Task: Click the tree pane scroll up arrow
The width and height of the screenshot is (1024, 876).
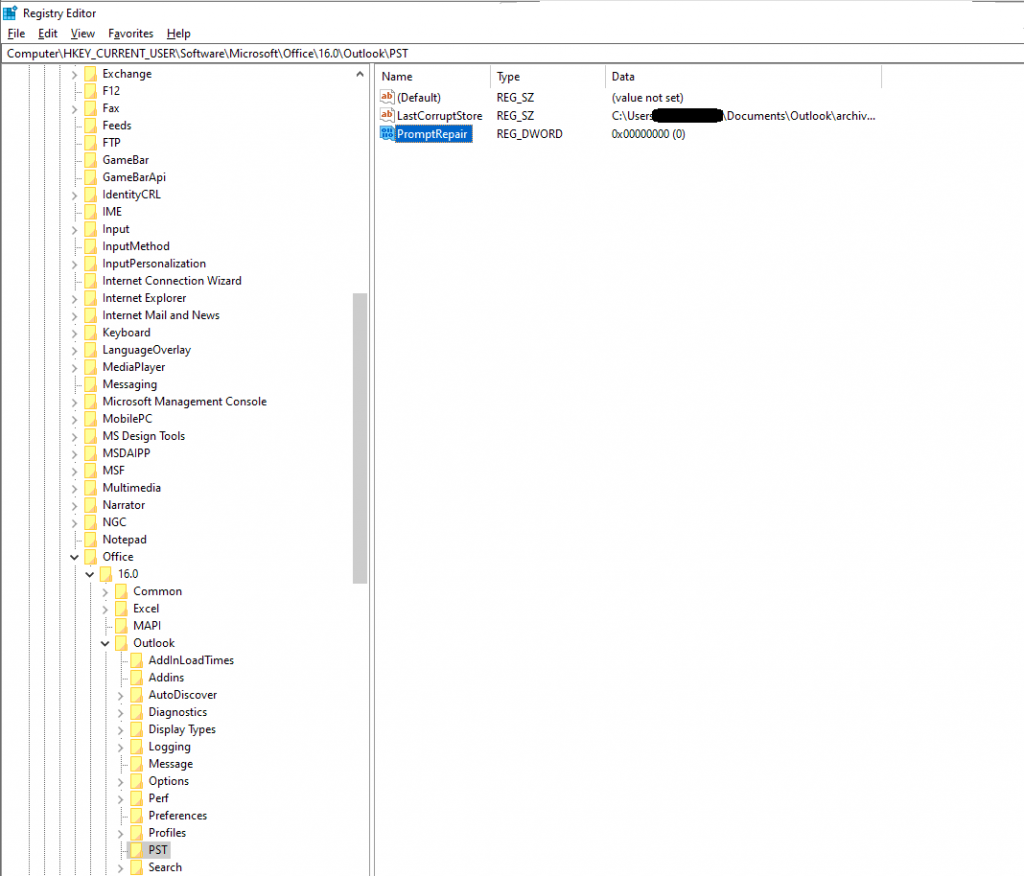Action: [360, 74]
